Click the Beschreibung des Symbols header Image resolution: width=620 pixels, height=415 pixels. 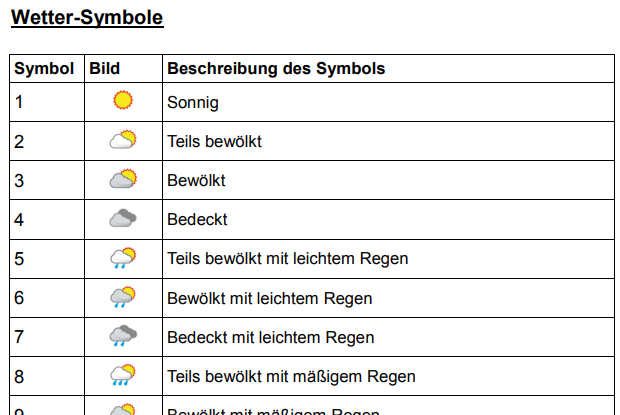tap(276, 68)
